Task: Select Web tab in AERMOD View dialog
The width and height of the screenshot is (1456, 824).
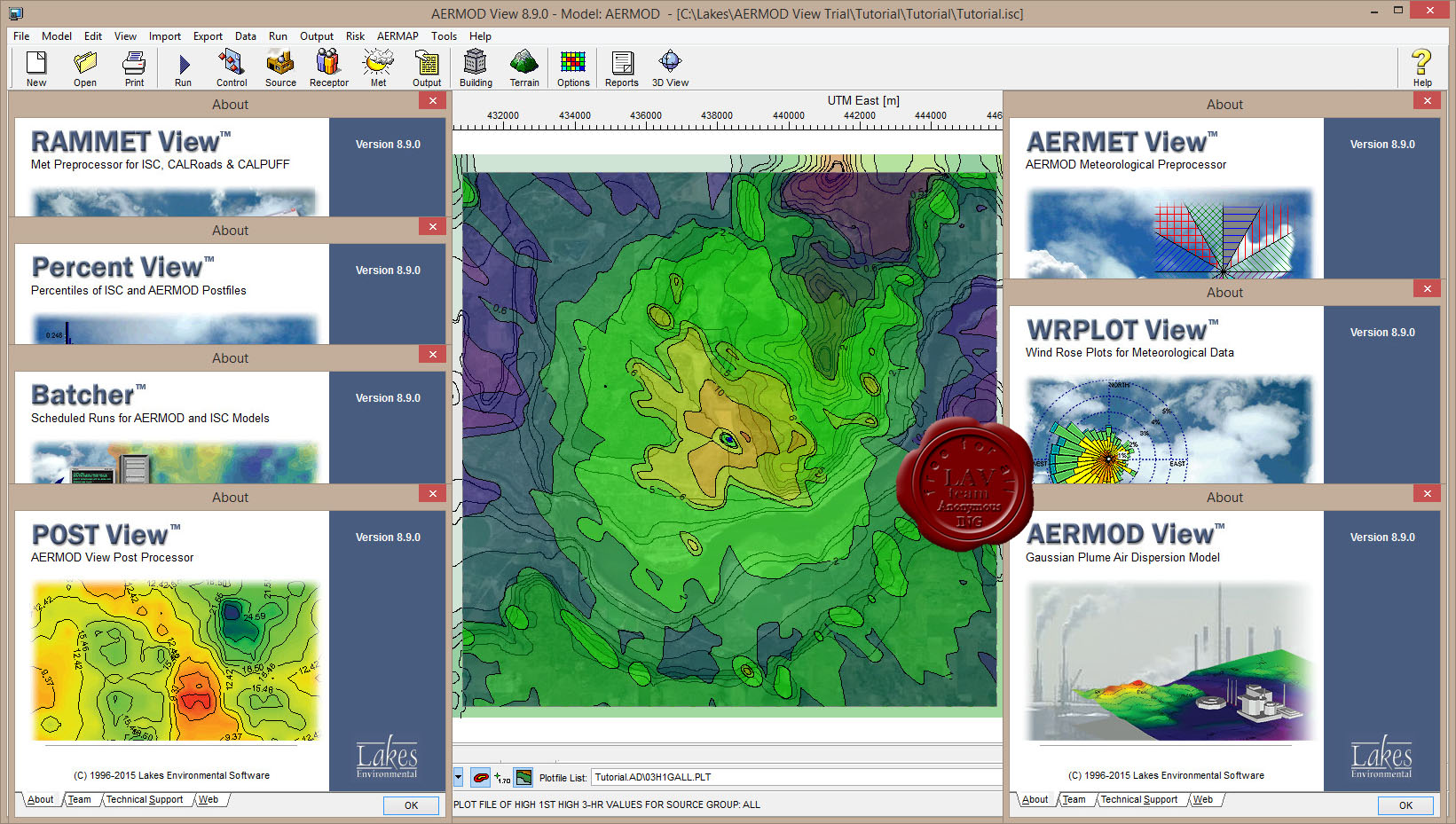Action: (1203, 800)
